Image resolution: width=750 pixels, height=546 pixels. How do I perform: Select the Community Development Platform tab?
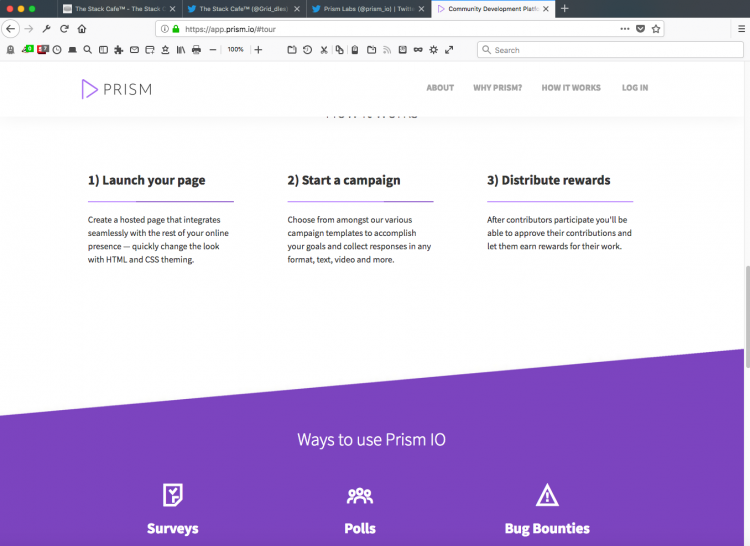coord(493,9)
